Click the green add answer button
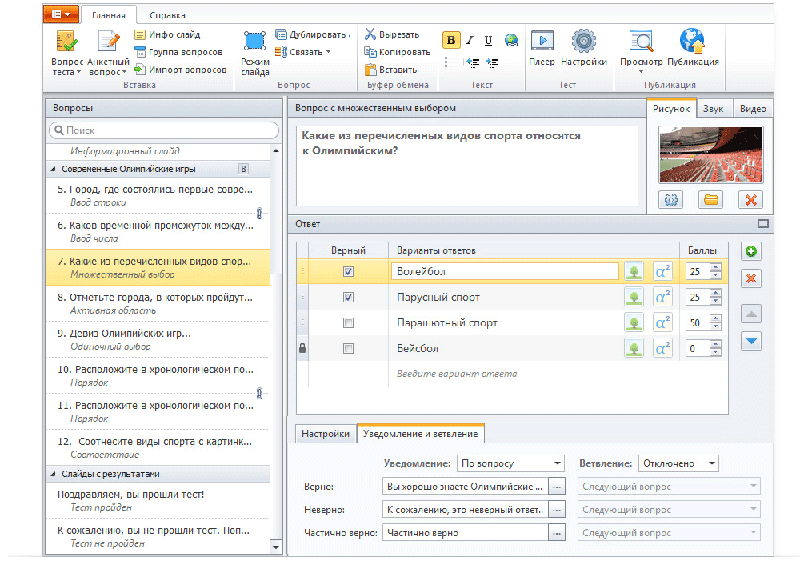Screen dimensions: 800x561 [752, 251]
